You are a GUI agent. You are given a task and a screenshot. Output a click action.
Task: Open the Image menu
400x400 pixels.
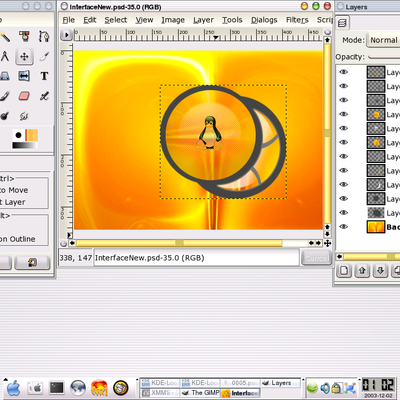pyautogui.click(x=173, y=20)
